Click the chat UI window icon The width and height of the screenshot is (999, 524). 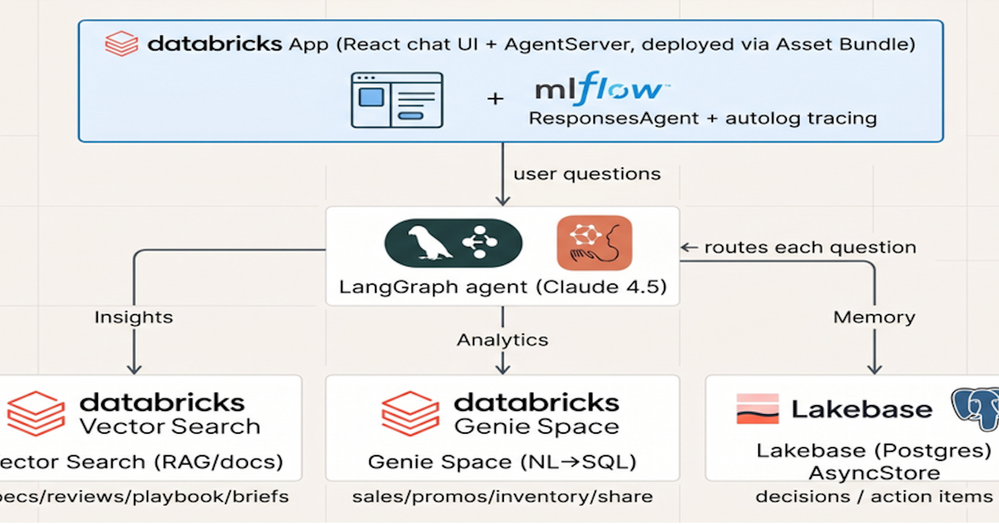coord(397,100)
